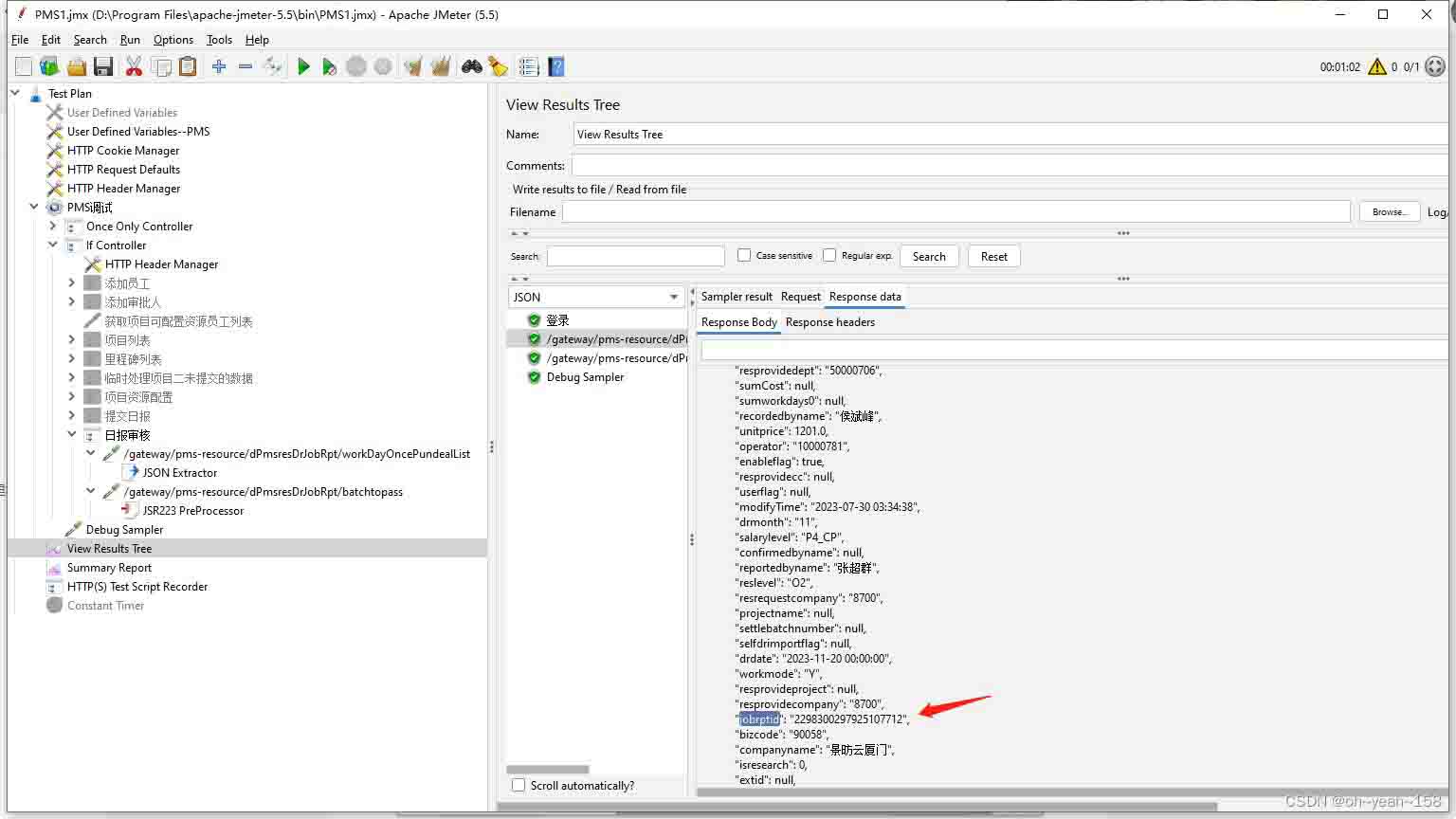The image size is (1456, 819).
Task: Collapse the 日报审核 node
Action: tap(72, 434)
